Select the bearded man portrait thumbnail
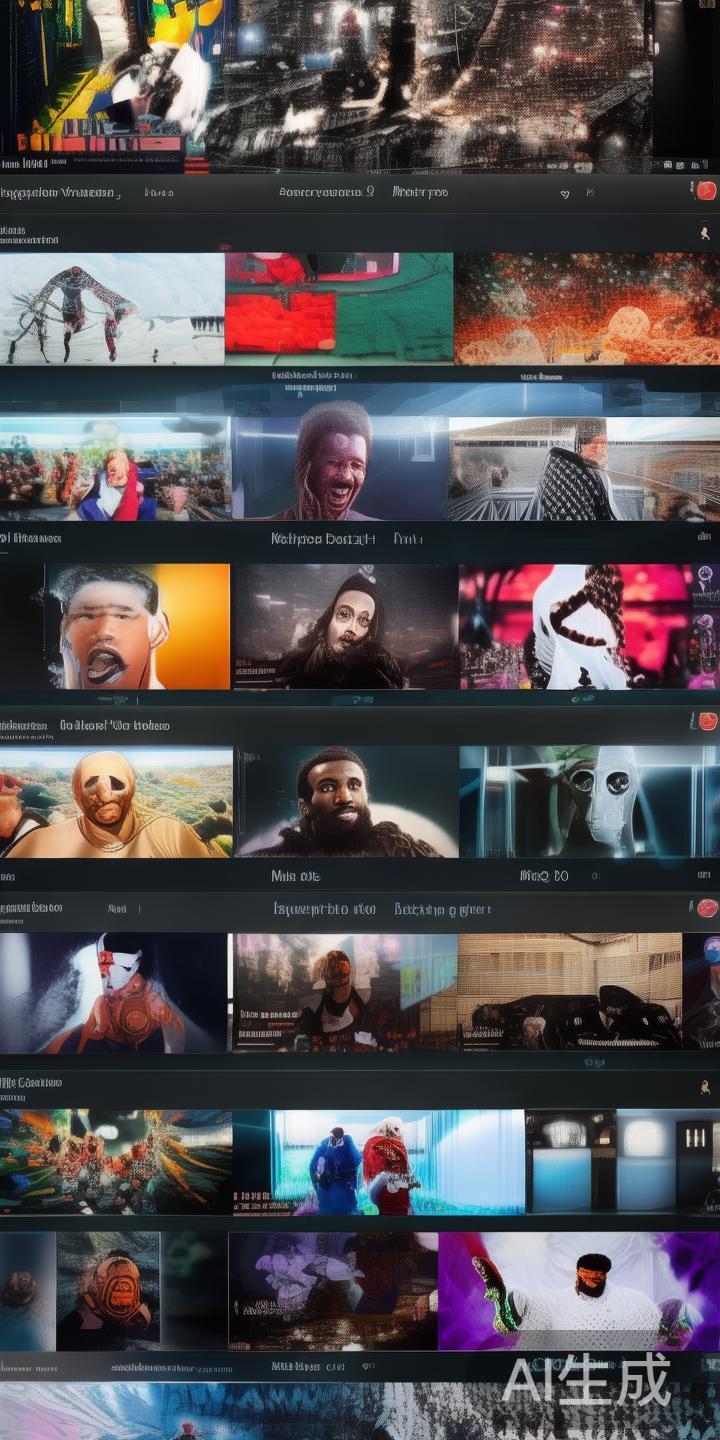Viewport: 720px width, 1440px height. pos(346,802)
